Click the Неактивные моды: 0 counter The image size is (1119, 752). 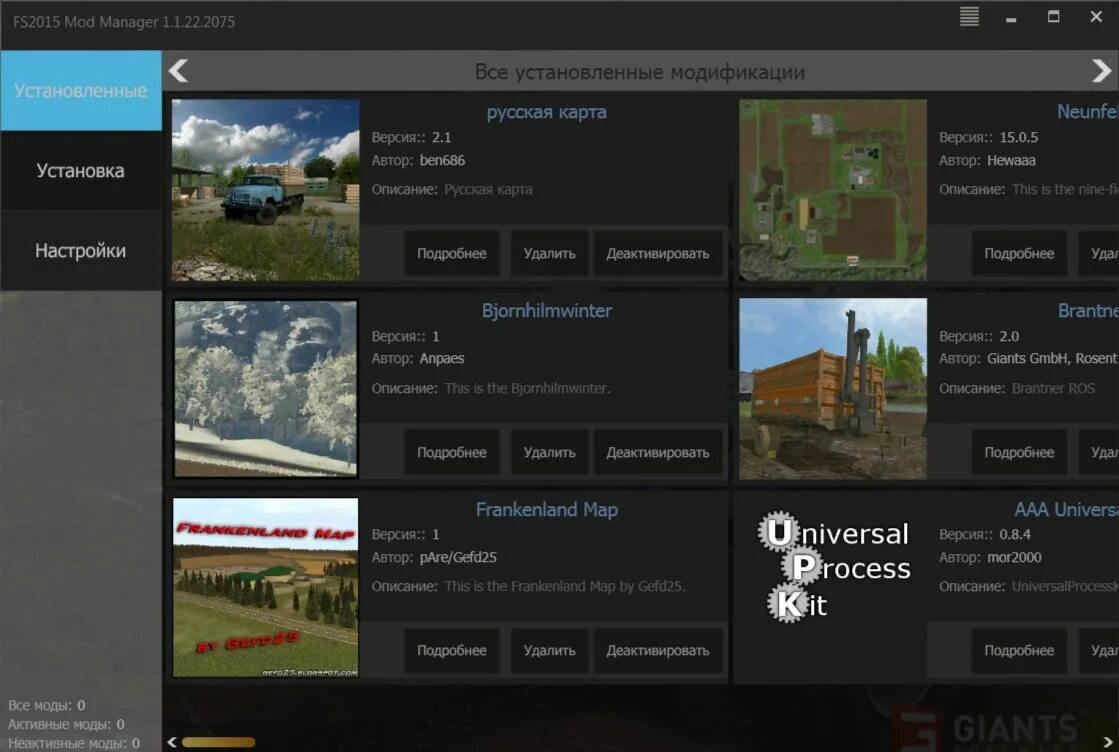click(x=74, y=743)
